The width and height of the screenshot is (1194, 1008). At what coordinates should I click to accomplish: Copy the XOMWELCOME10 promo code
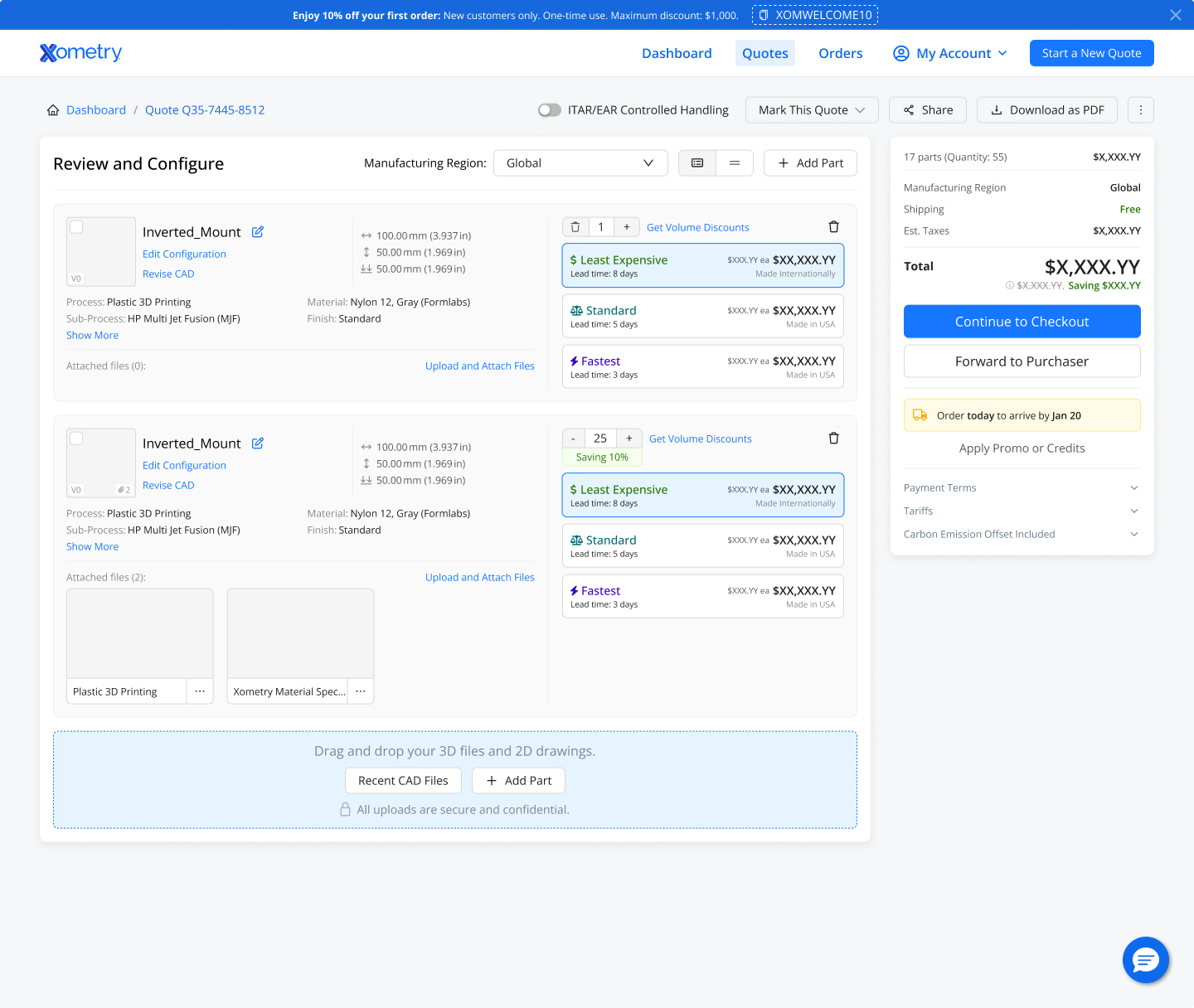[814, 15]
